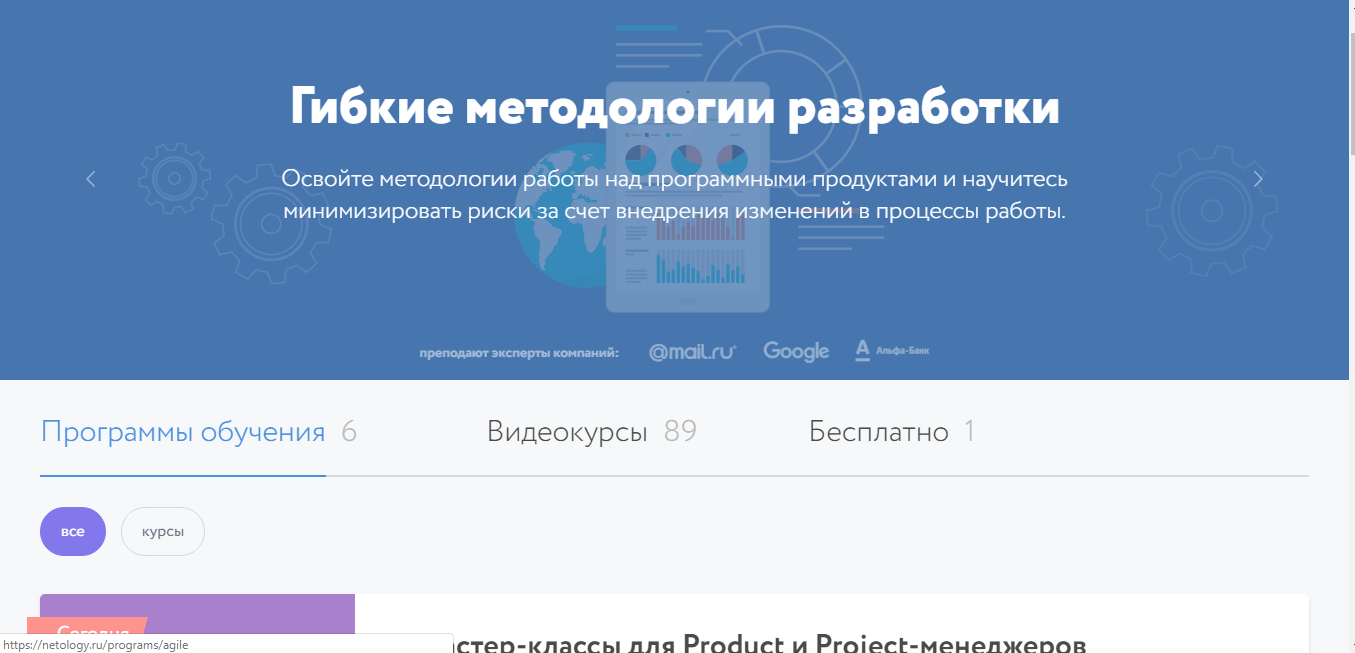Click the Альфа-Банк logo
The height and width of the screenshot is (653, 1355).
[892, 351]
